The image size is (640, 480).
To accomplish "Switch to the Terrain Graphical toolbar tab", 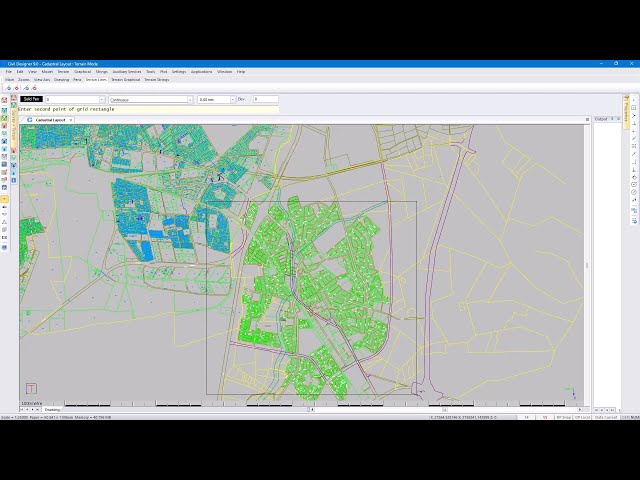I will [126, 80].
